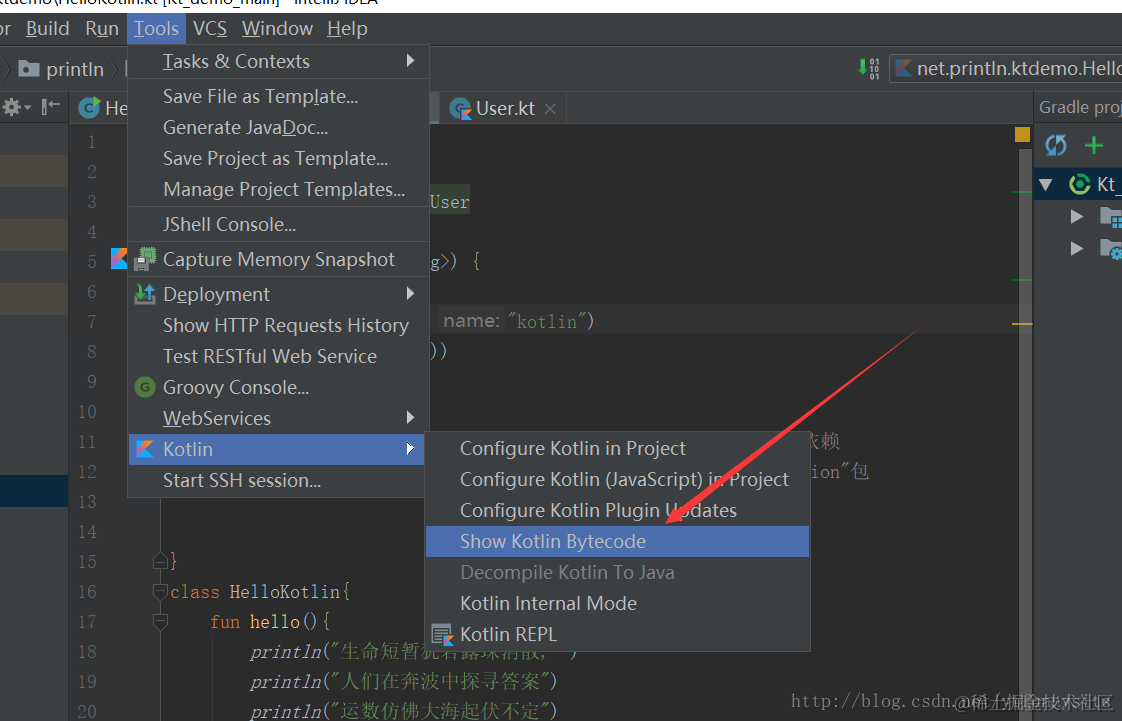Click the green Groovy icon

pyautogui.click(x=145, y=388)
